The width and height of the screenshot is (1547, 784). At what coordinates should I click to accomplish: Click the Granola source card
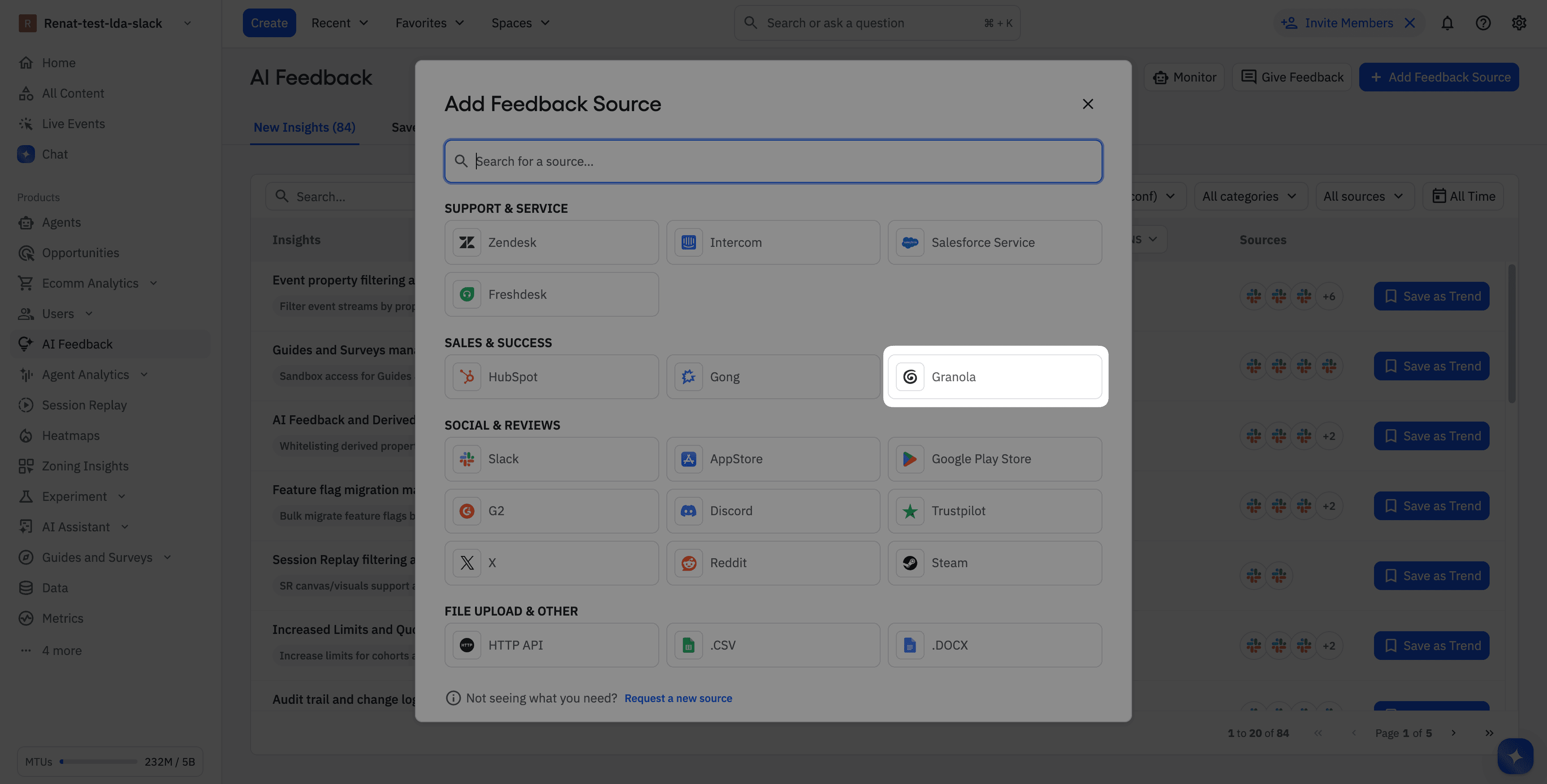994,377
